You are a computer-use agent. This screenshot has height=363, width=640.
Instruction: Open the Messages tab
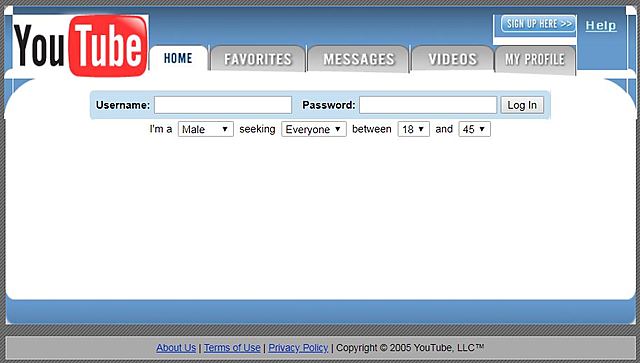click(x=358, y=59)
